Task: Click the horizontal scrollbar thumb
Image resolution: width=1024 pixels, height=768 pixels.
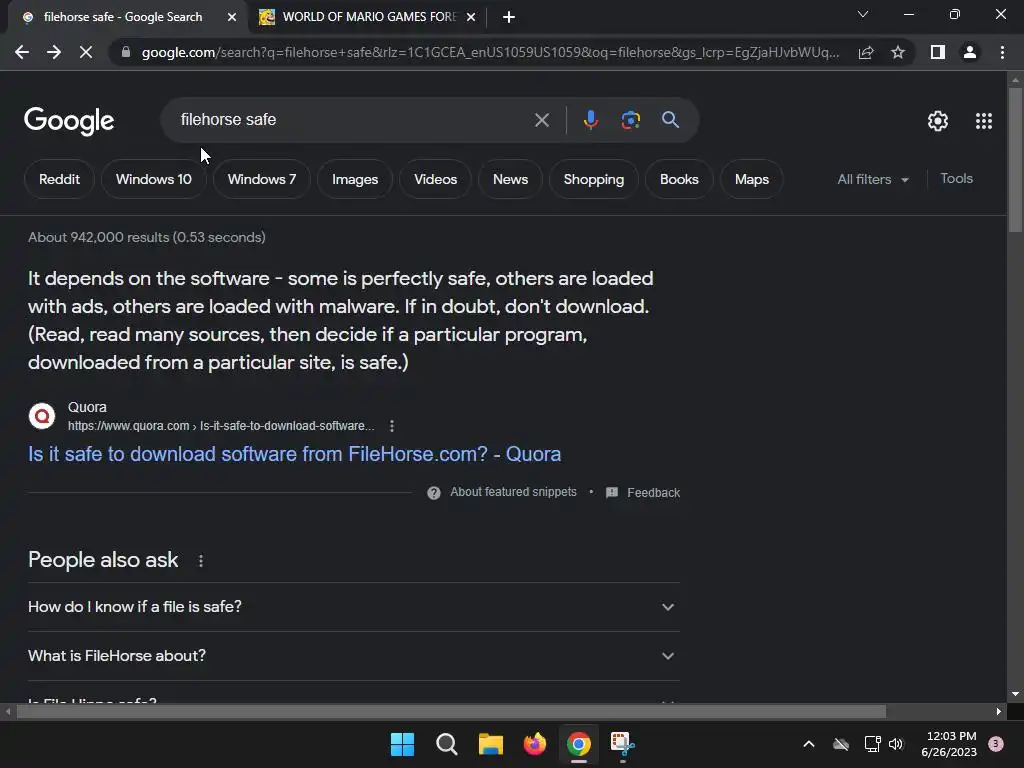Action: tap(451, 711)
